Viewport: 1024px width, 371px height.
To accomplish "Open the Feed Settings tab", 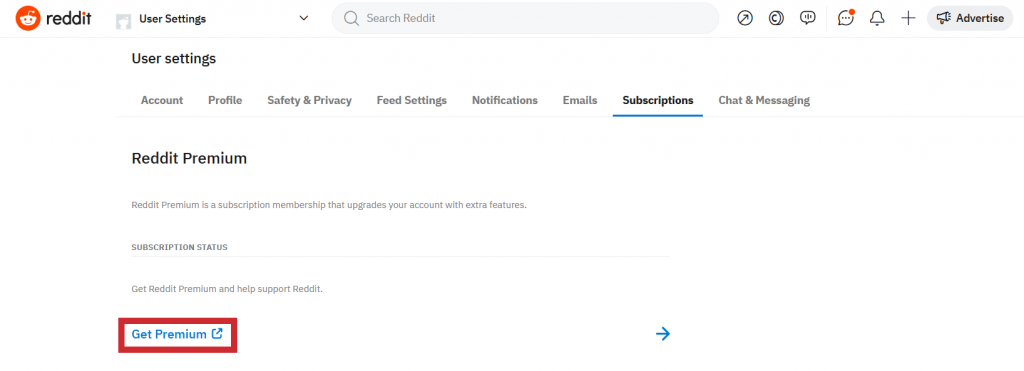I will (412, 101).
